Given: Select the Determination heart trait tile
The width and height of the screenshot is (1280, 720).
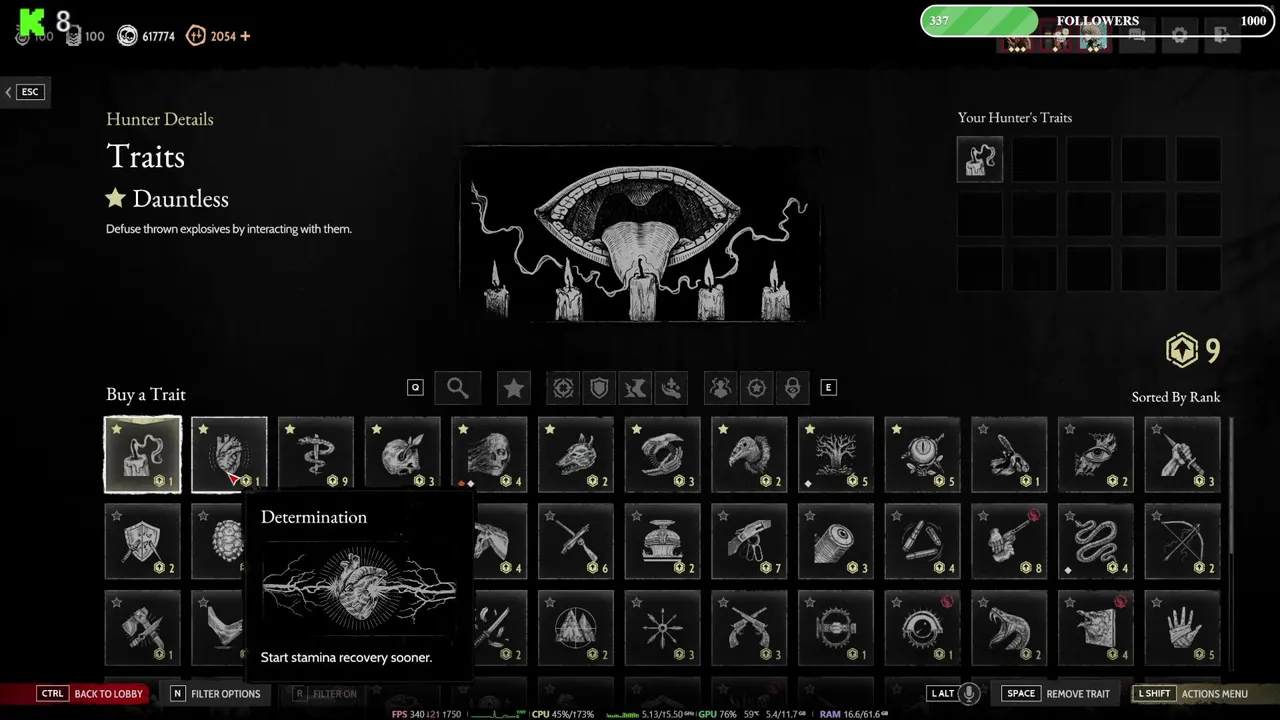Looking at the screenshot, I should [x=229, y=455].
